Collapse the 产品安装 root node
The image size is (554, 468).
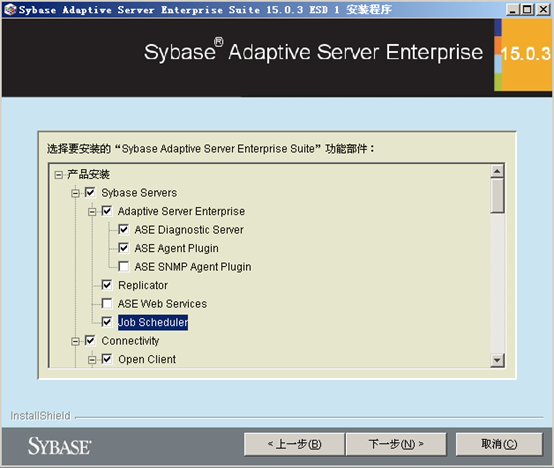point(58,174)
